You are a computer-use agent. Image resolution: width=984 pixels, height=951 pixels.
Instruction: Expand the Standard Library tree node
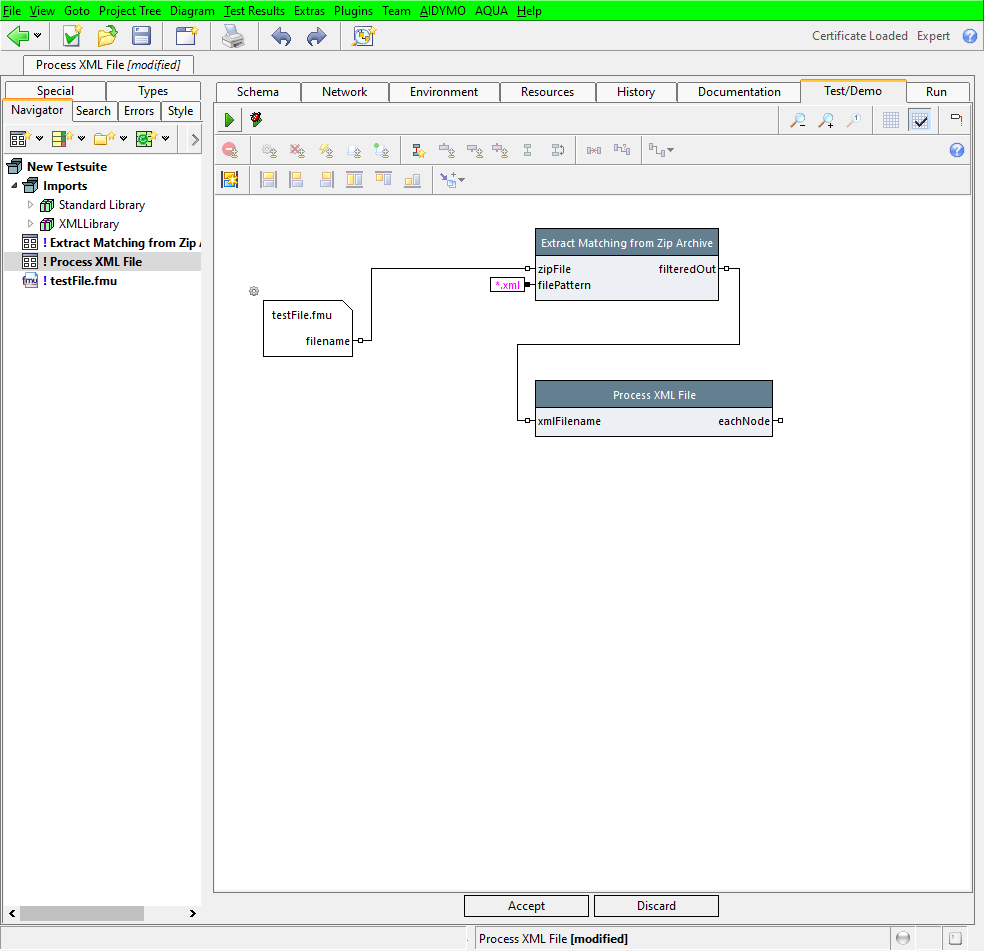point(30,205)
